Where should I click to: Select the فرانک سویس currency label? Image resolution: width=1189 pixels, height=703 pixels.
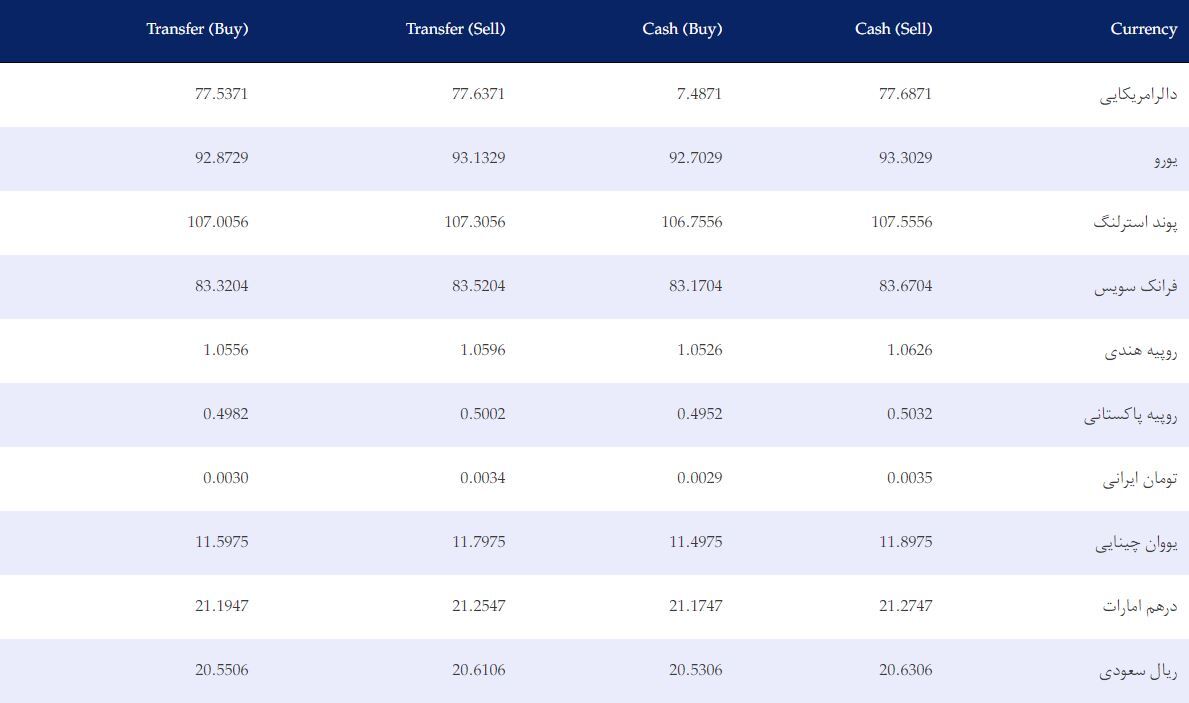click(1135, 287)
